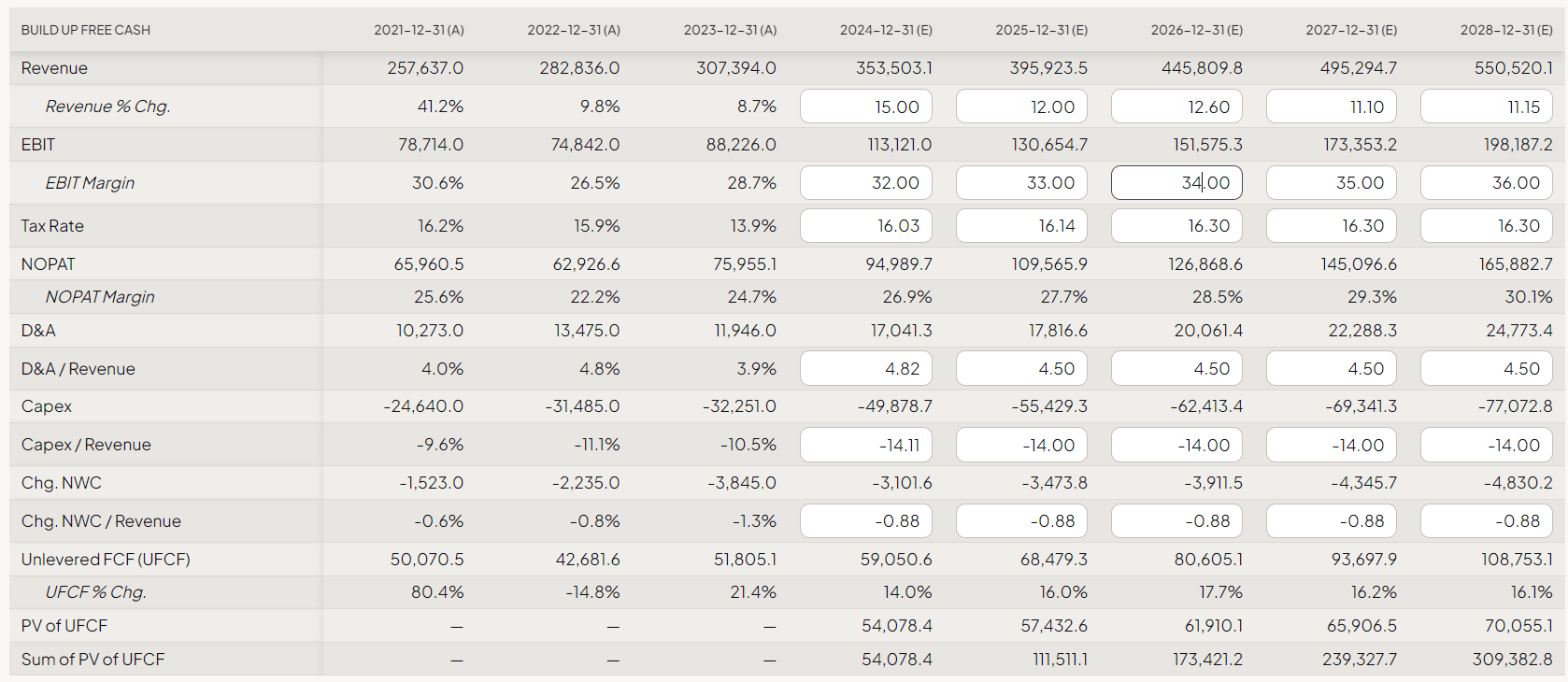Select the 2025 Tax Rate input field
1568x682 pixels.
coord(1021,226)
